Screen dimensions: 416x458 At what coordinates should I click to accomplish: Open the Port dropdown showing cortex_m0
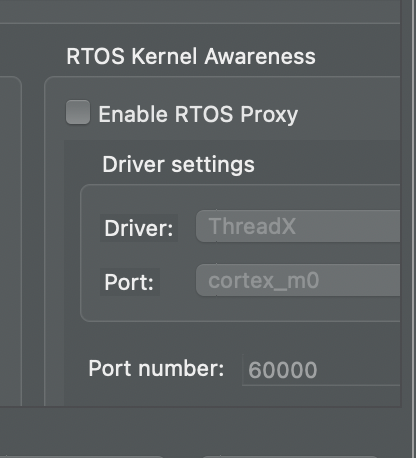click(x=298, y=280)
